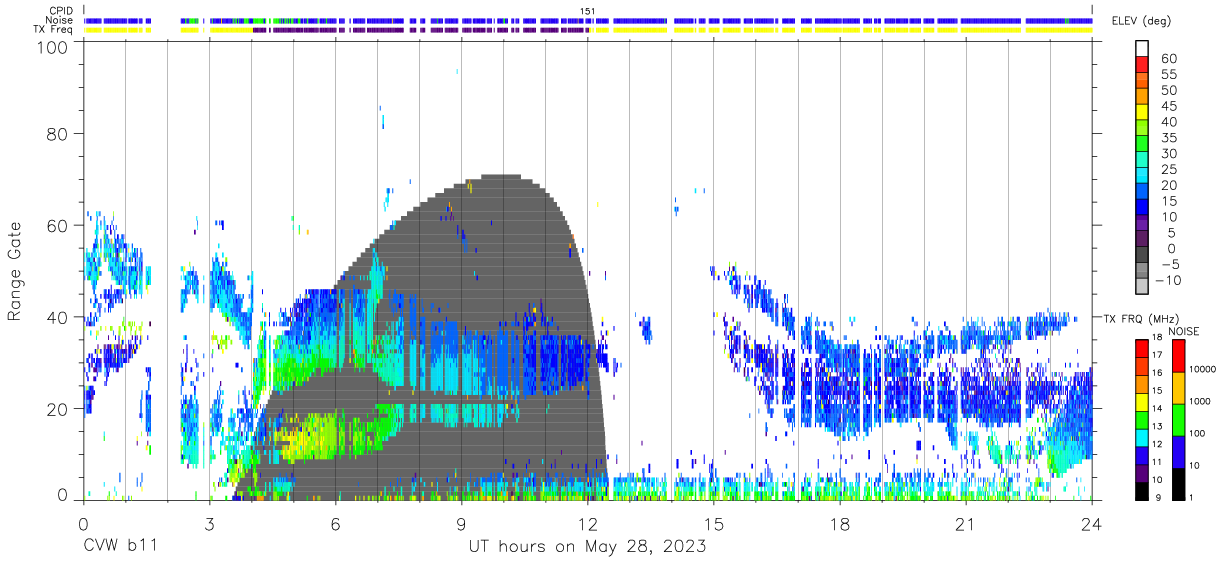Click the x-axis tick label '21'
1228x567 pixels.
click(966, 524)
